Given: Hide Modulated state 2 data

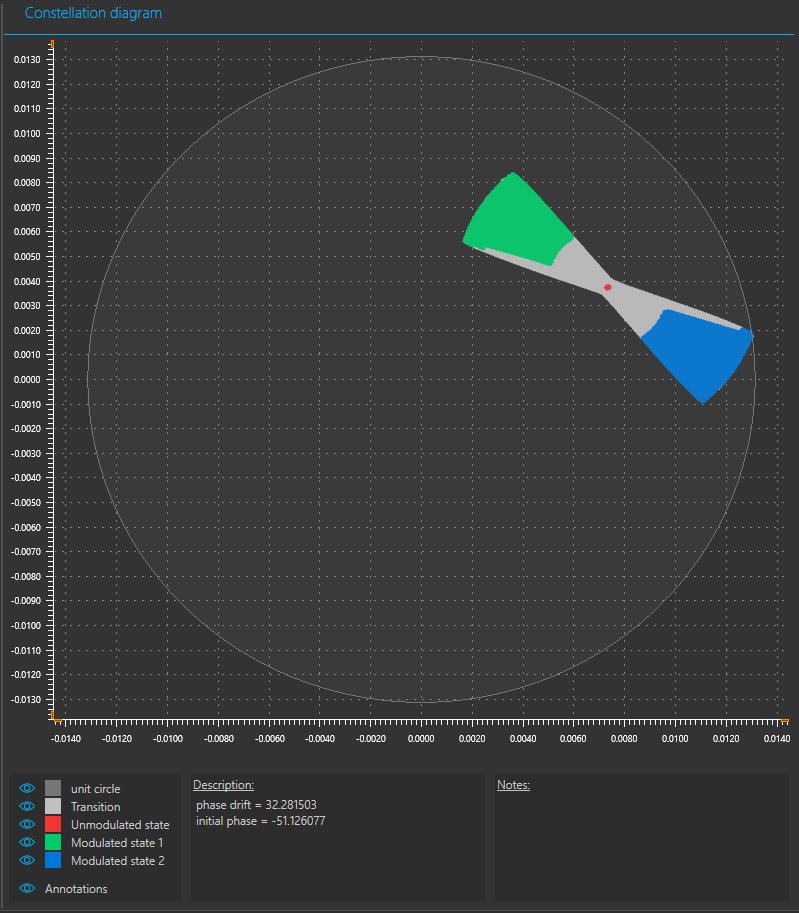Looking at the screenshot, I should click(27, 860).
